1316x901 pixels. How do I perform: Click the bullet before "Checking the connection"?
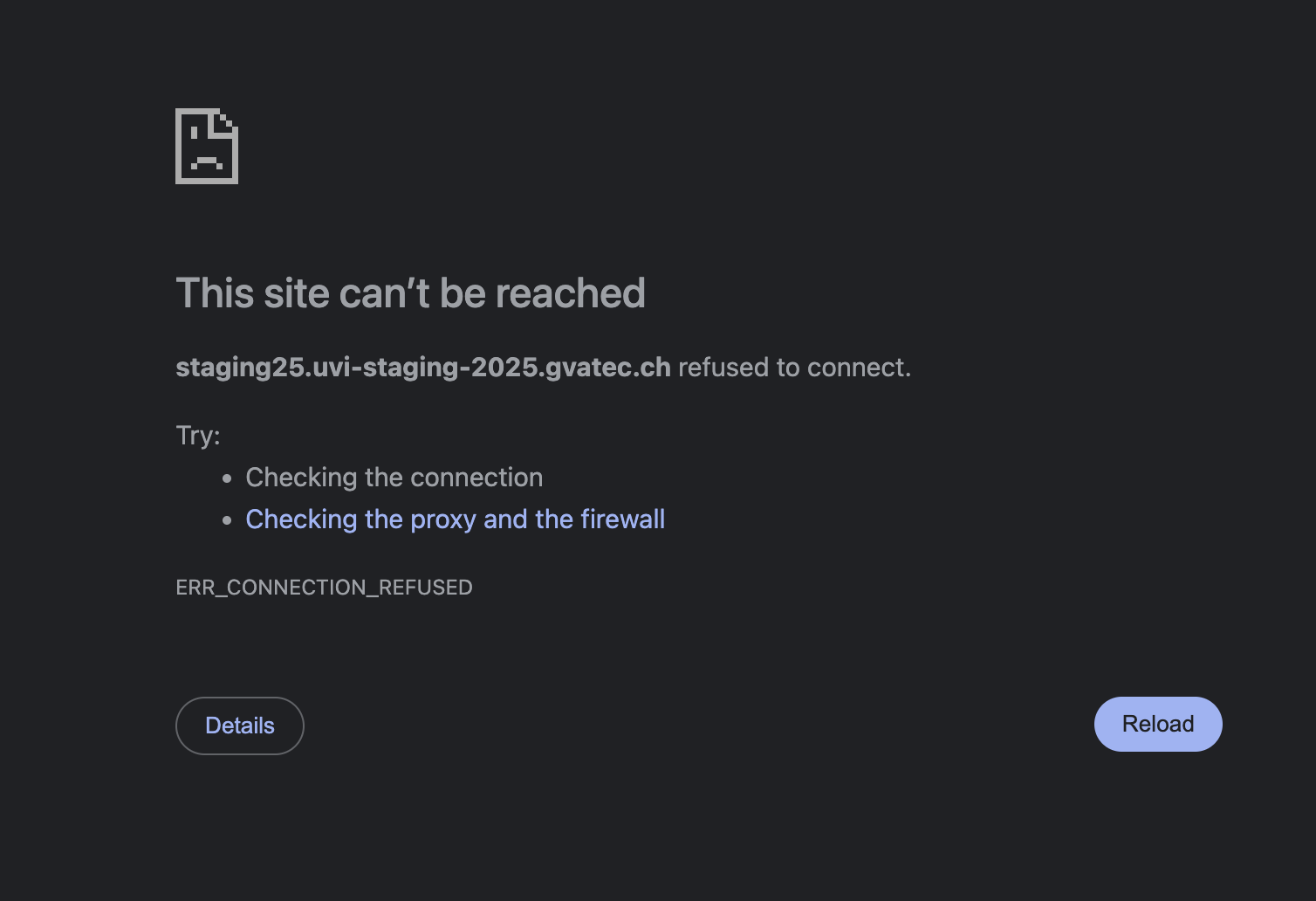[x=227, y=478]
